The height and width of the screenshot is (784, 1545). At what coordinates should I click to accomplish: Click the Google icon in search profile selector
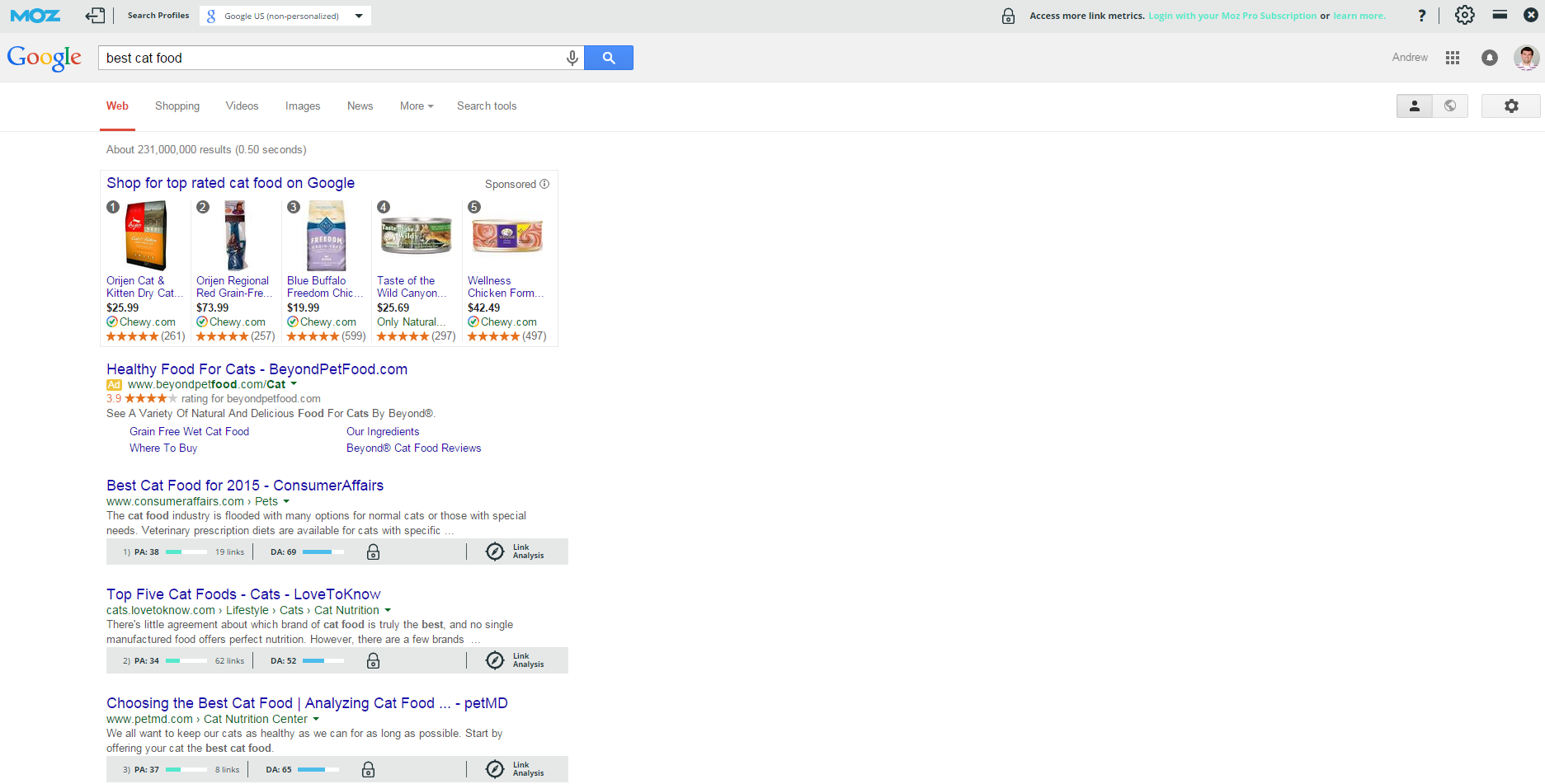(x=211, y=16)
